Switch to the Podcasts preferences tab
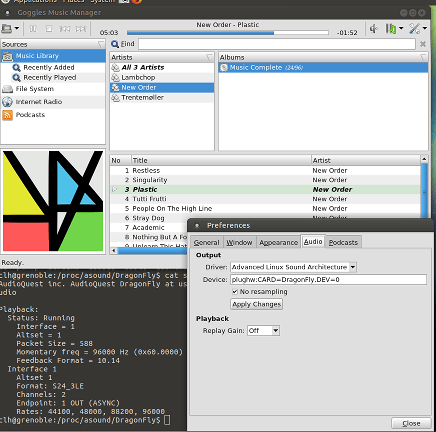 tap(343, 242)
